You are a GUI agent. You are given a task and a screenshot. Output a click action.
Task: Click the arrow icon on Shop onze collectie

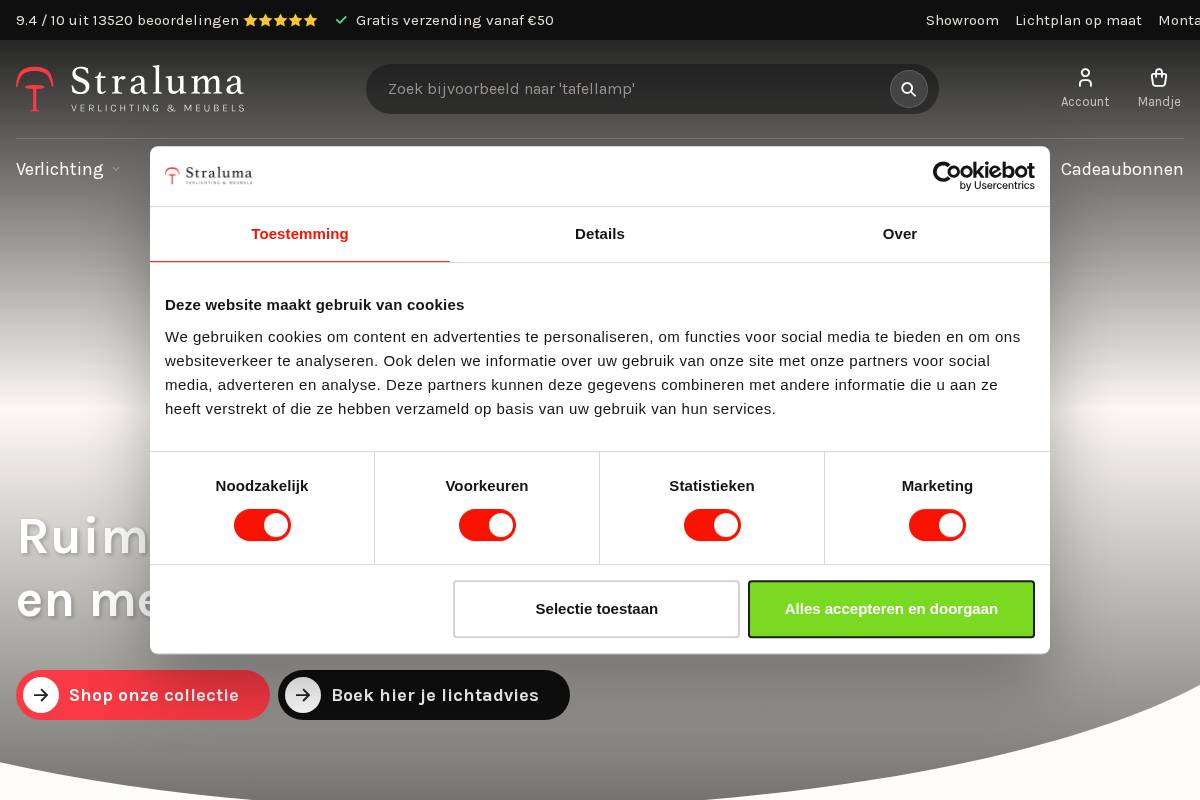point(41,695)
